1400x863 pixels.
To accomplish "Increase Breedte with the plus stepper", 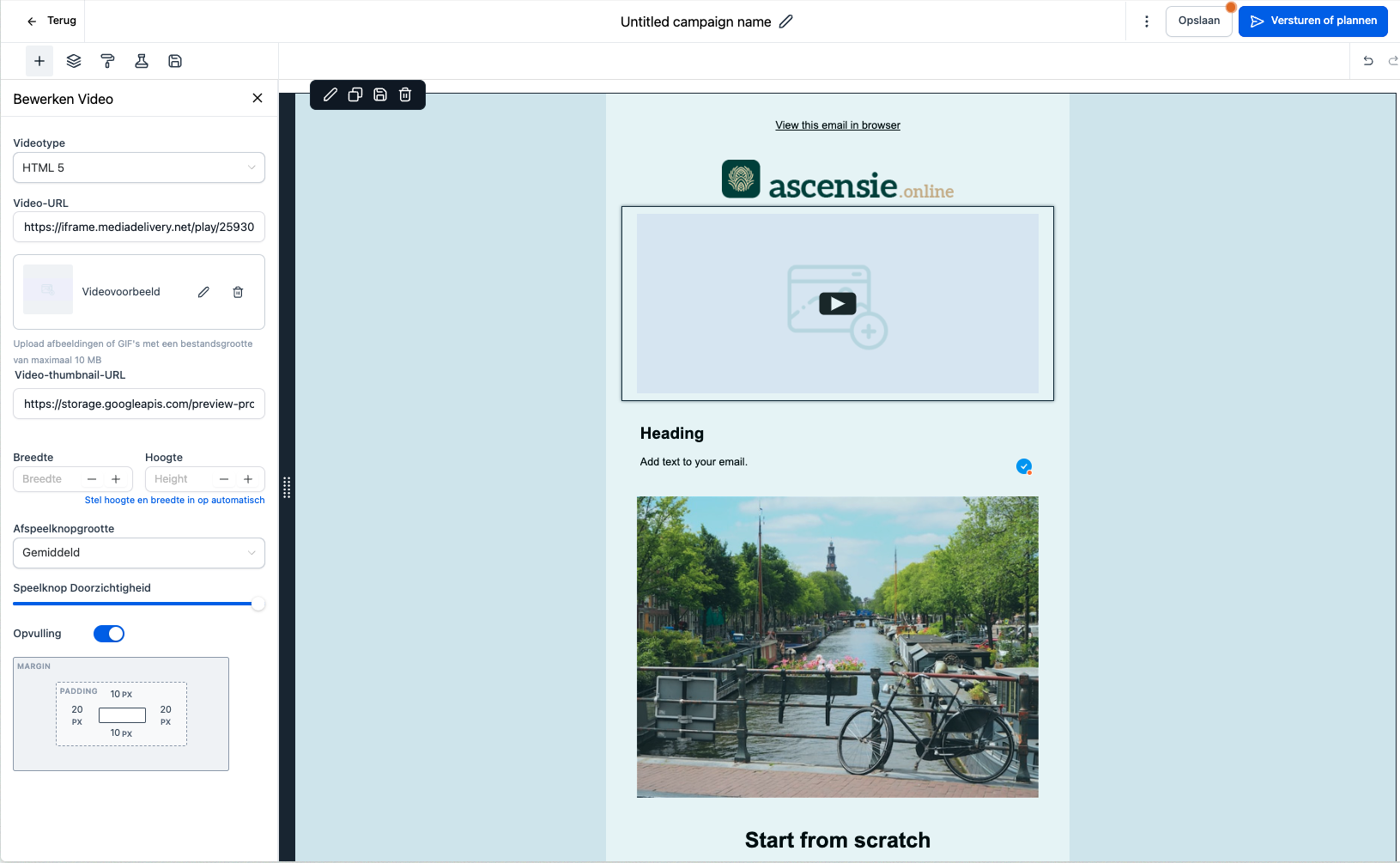I will point(116,479).
